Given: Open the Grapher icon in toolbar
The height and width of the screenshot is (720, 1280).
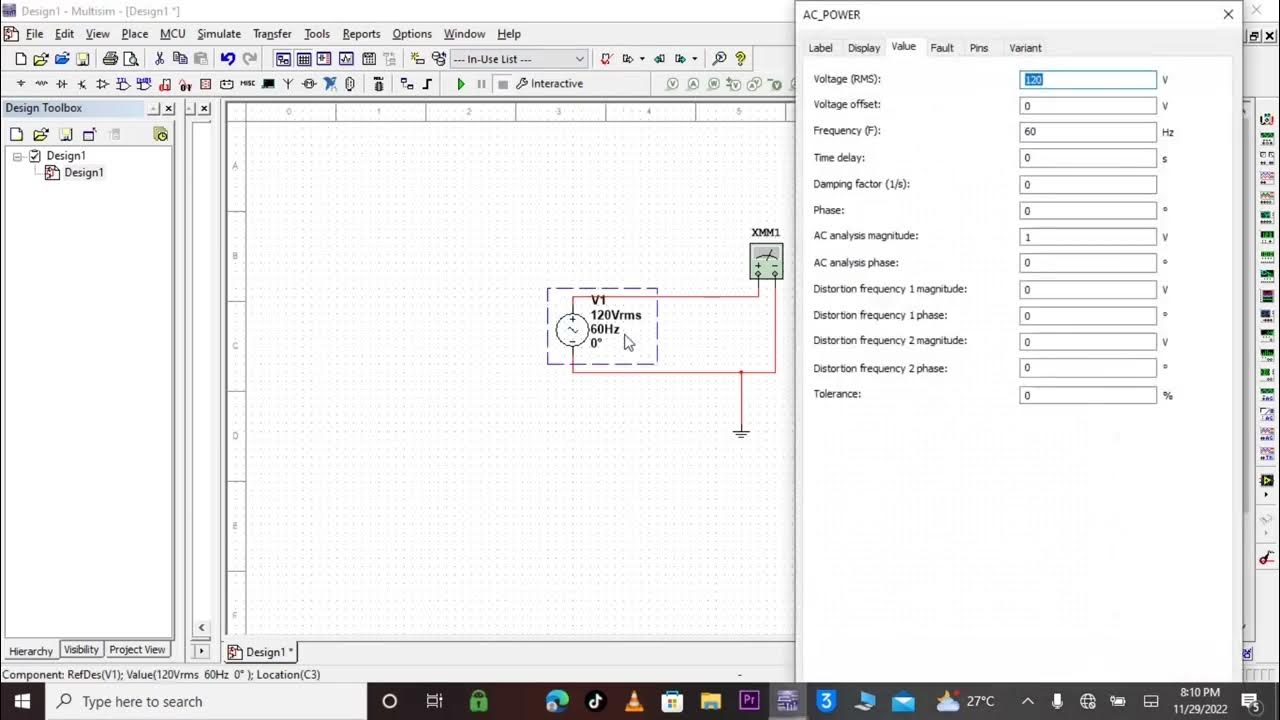Looking at the screenshot, I should [x=346, y=59].
